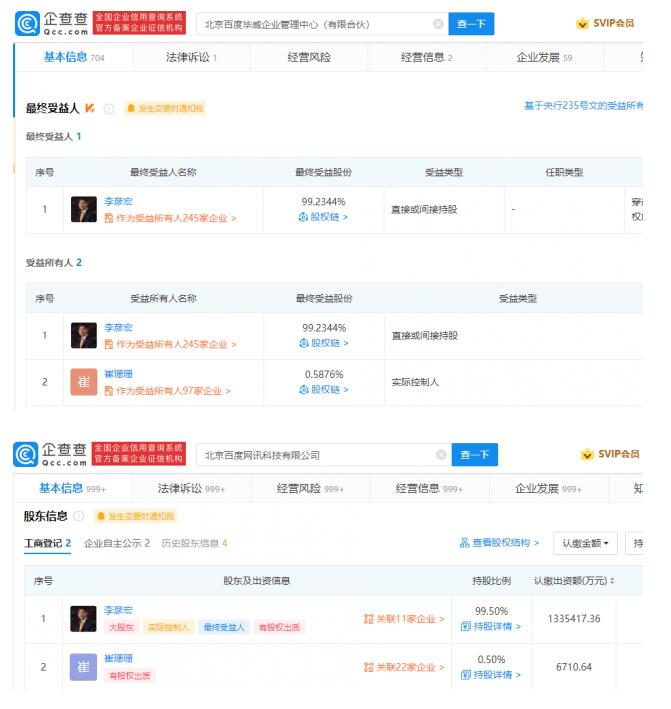Screen dimensions: 671x709
Task: Click 李彦宏 name in 受益所有人 table
Action: tap(118, 327)
